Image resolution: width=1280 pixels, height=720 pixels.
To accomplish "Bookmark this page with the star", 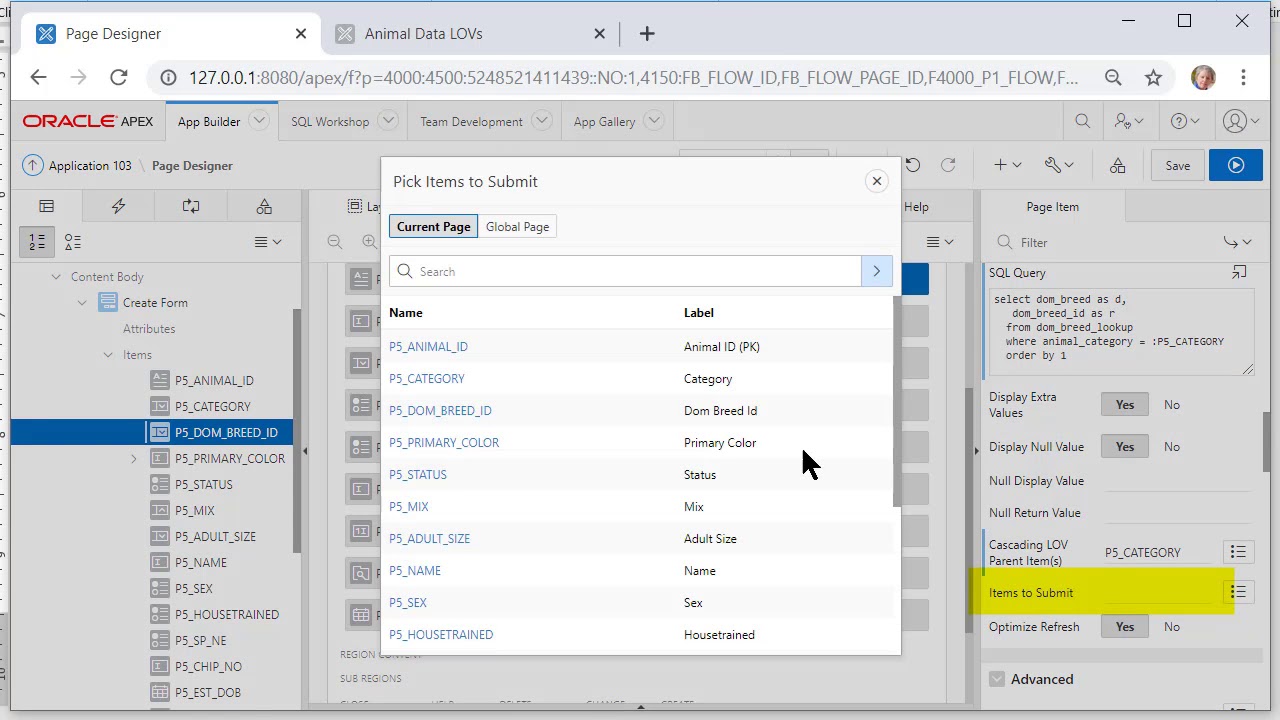I will 1153,77.
